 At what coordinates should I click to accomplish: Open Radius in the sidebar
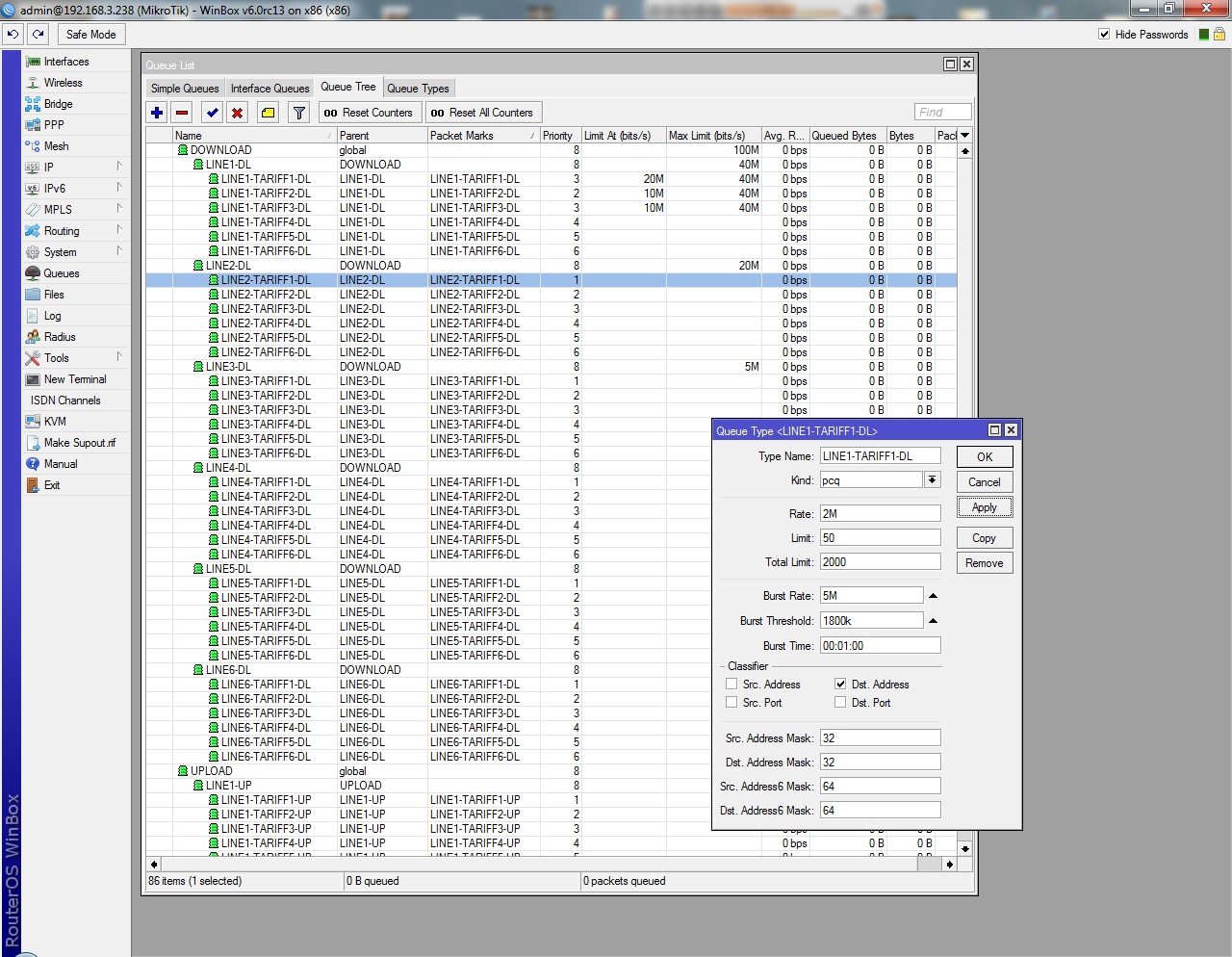[x=75, y=337]
